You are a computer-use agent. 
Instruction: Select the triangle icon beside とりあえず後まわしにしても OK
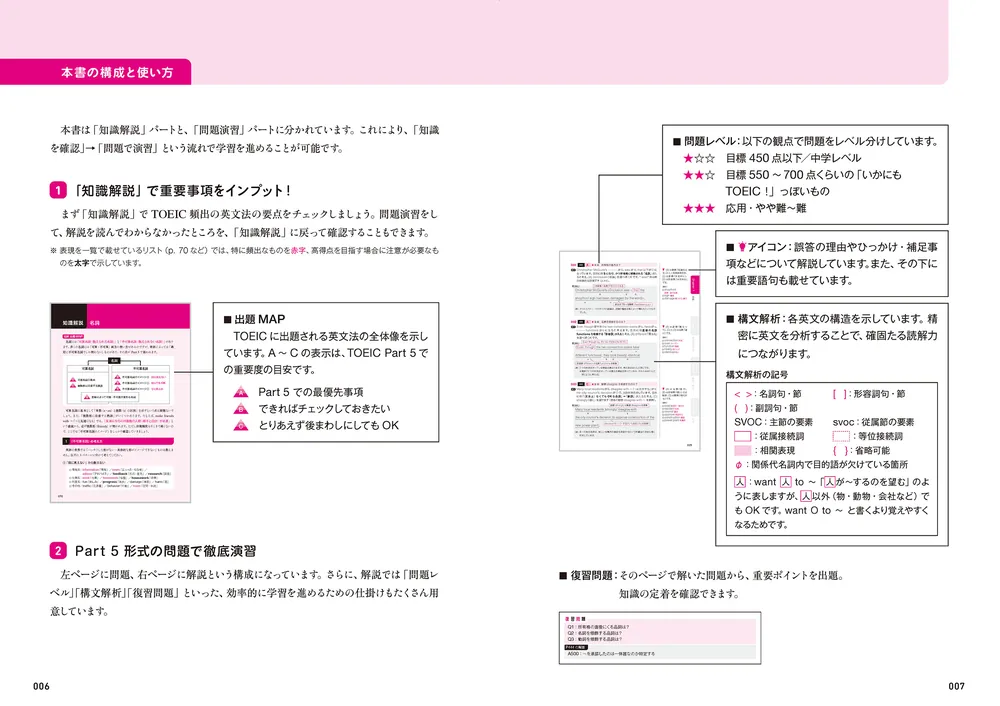click(240, 425)
